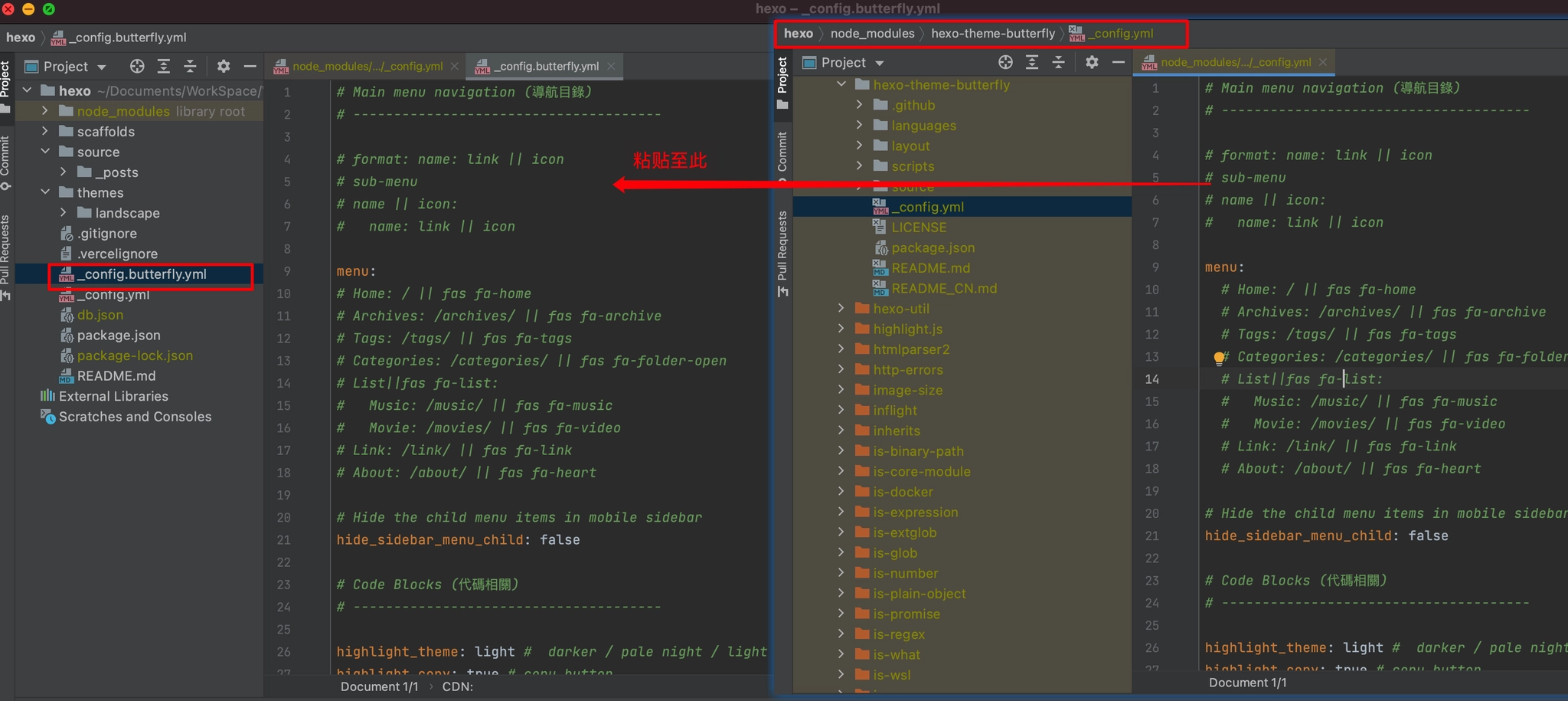Screen dimensions: 1568x701
Task: Click the locate-file crosshair icon in right Project panel
Action: click(1006, 63)
